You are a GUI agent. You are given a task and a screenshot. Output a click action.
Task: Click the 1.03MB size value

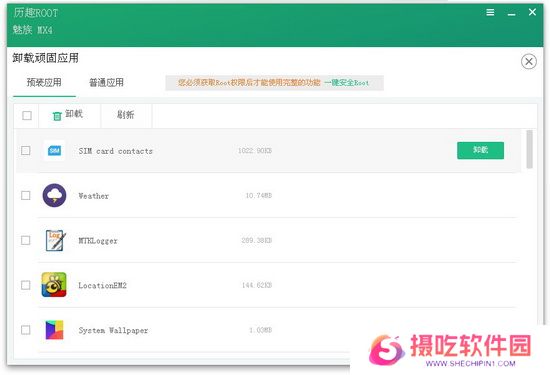pyautogui.click(x=260, y=330)
